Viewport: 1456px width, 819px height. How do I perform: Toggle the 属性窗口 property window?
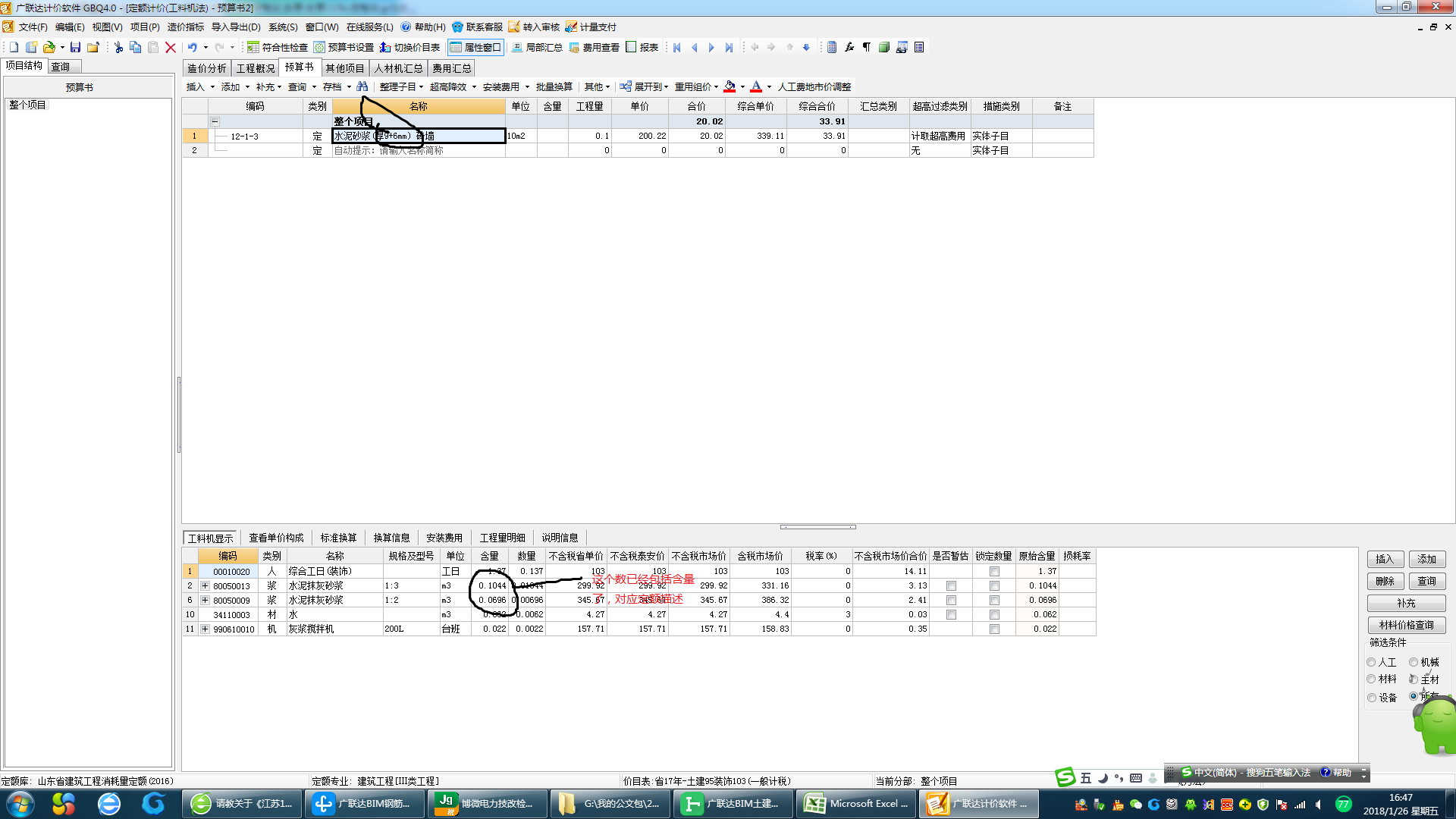475,47
